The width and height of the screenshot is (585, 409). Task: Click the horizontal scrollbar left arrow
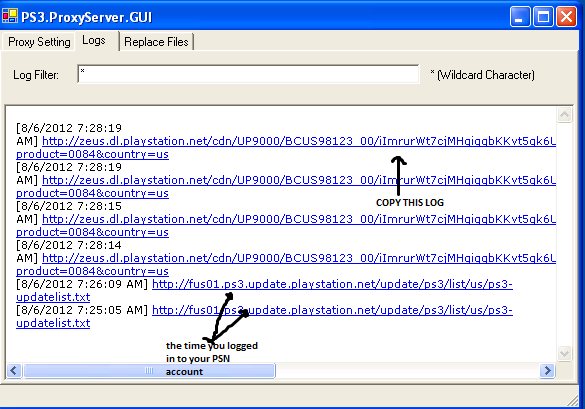[14, 371]
